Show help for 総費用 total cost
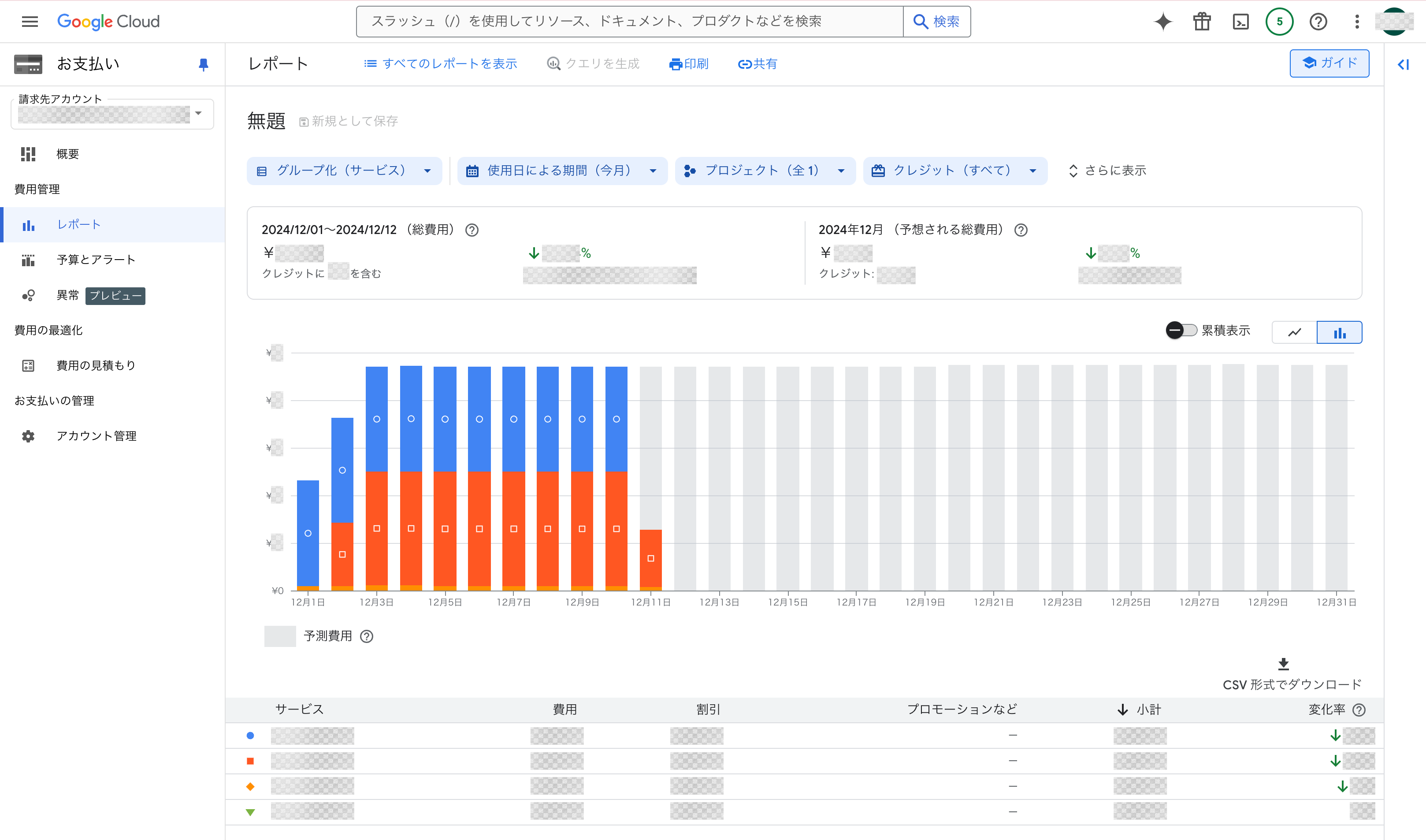 472,230
